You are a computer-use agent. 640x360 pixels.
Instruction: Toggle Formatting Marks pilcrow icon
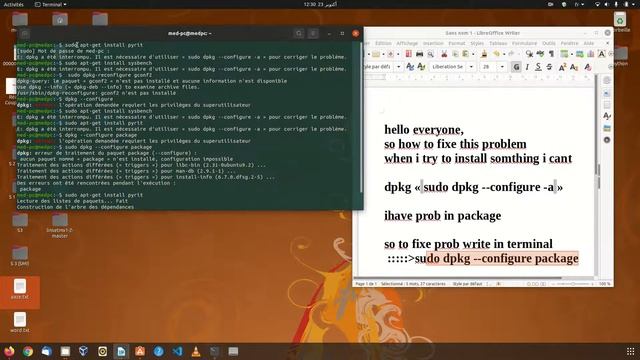pyautogui.click(x=551, y=54)
